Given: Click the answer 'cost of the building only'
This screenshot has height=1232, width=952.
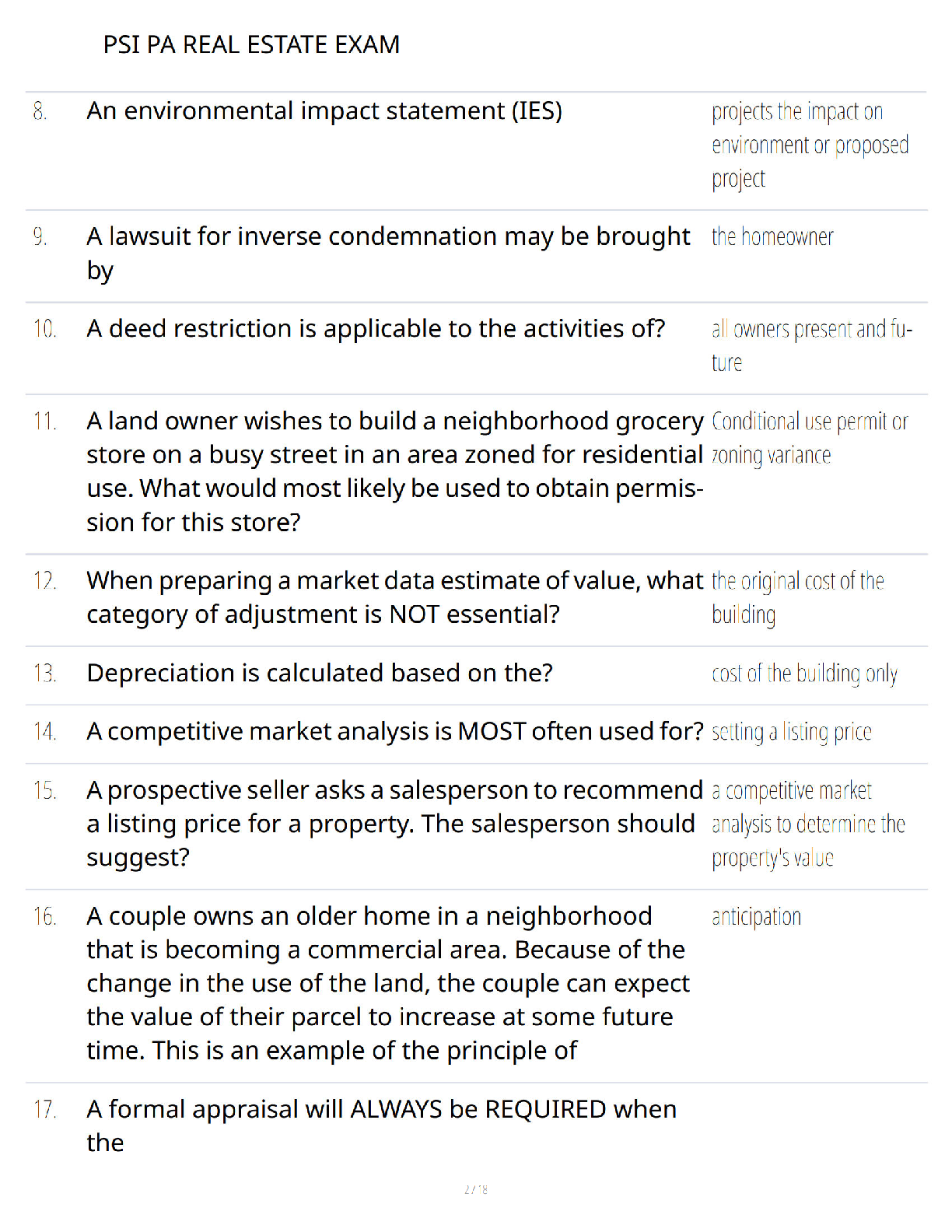Looking at the screenshot, I should tap(804, 674).
